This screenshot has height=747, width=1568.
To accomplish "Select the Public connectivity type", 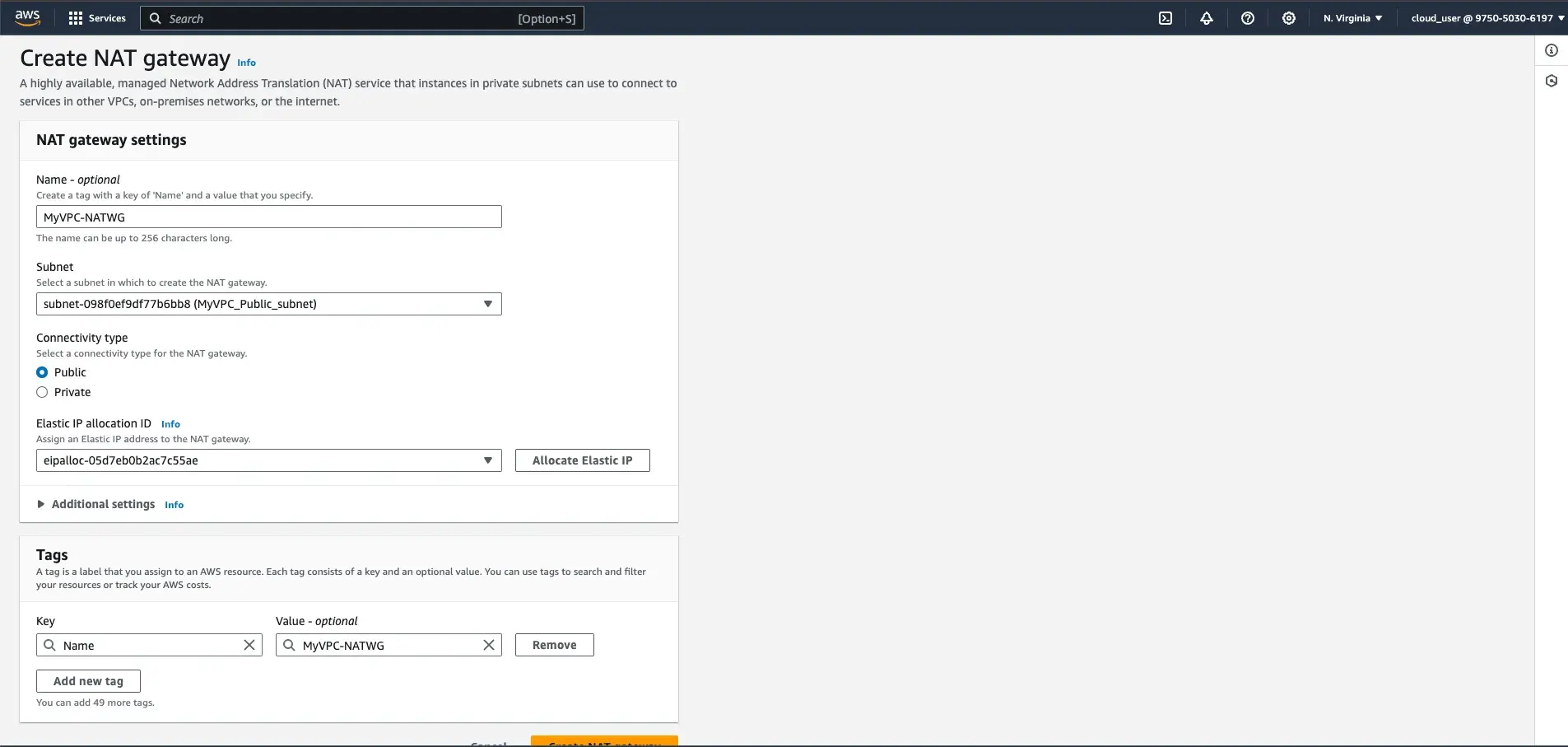I will 42,371.
